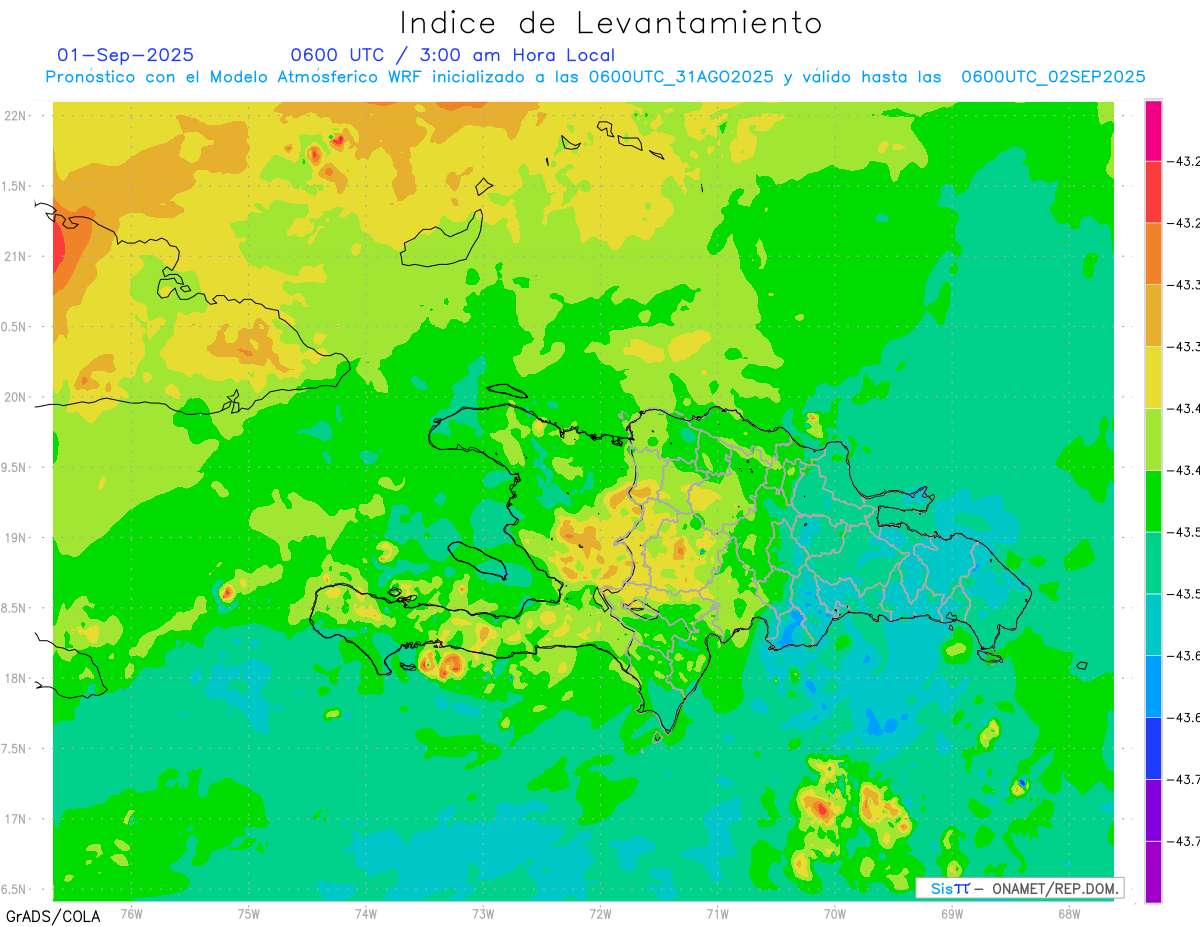Select the "68W" longitude label
This screenshot has width=1200, height=927.
pyautogui.click(x=1069, y=913)
